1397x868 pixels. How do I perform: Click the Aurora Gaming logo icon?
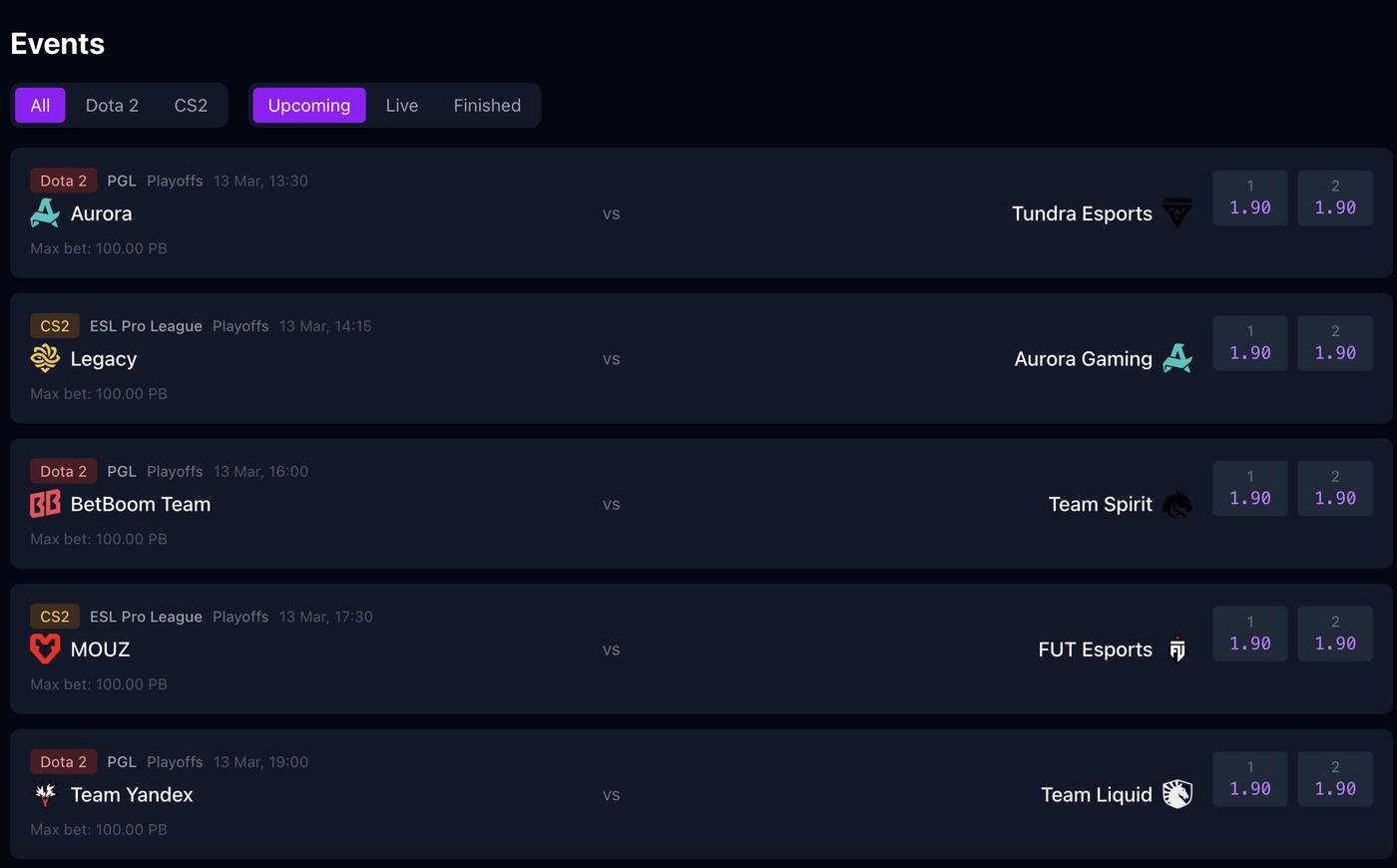[1177, 358]
